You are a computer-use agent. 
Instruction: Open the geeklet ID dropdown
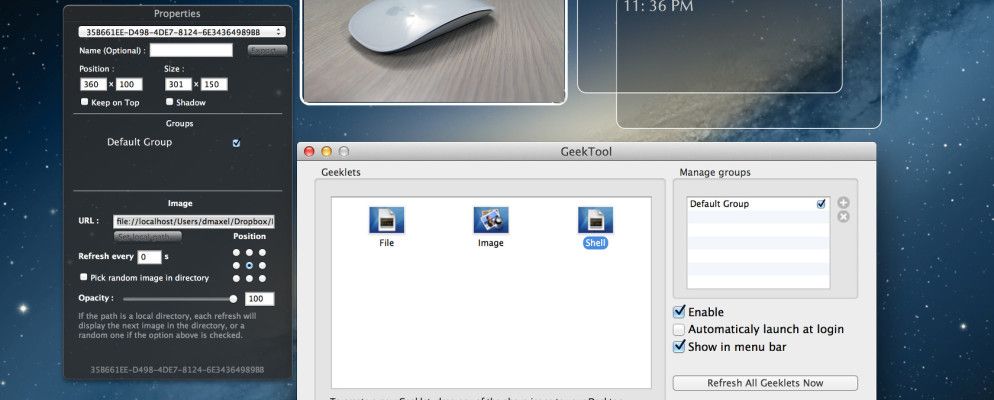point(182,32)
